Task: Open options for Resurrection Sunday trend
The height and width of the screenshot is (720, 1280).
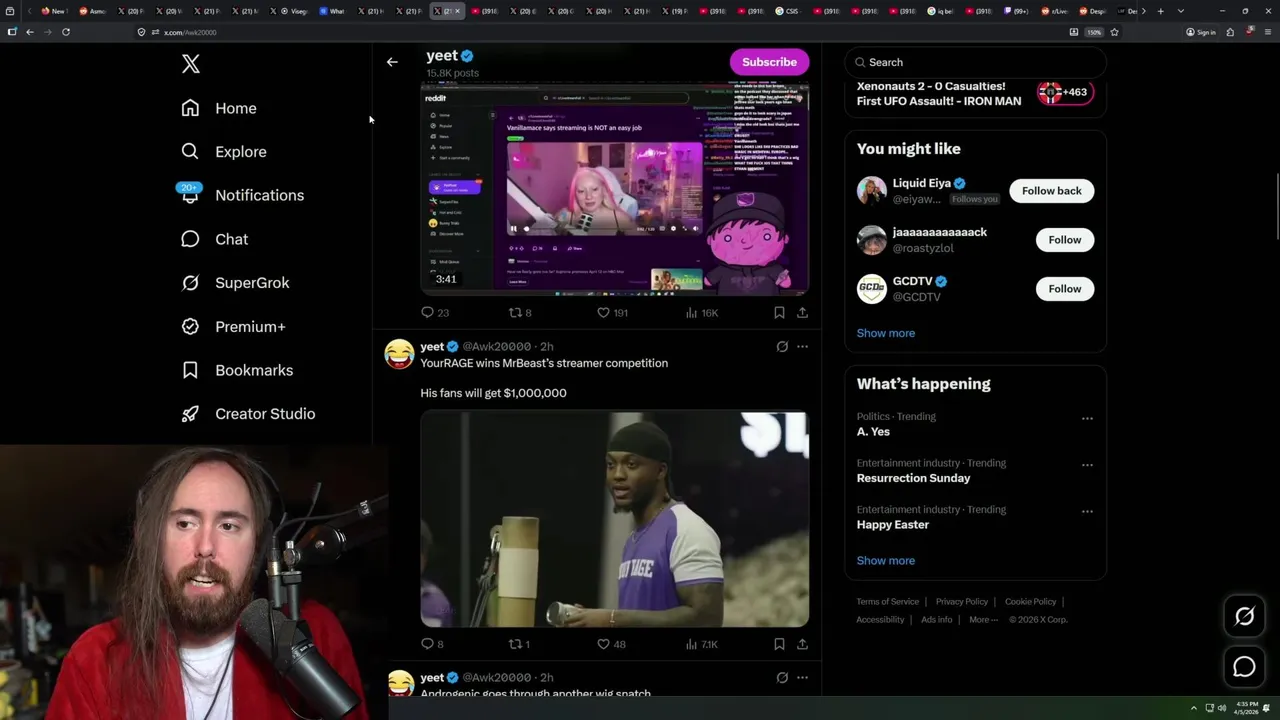Action: (1087, 465)
